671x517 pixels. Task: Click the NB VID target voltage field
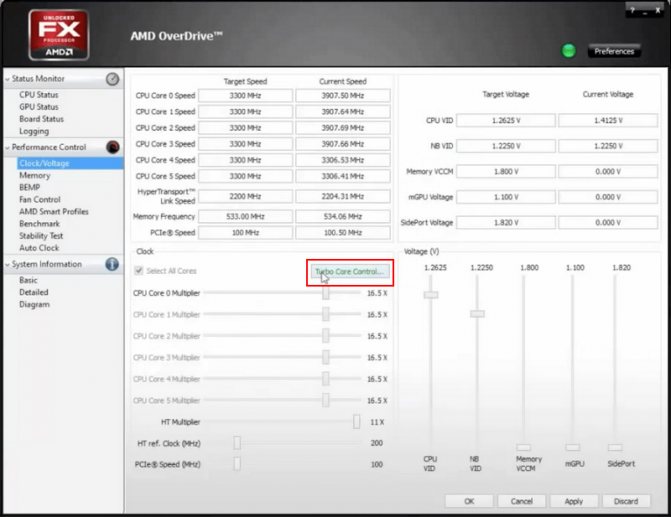point(506,146)
